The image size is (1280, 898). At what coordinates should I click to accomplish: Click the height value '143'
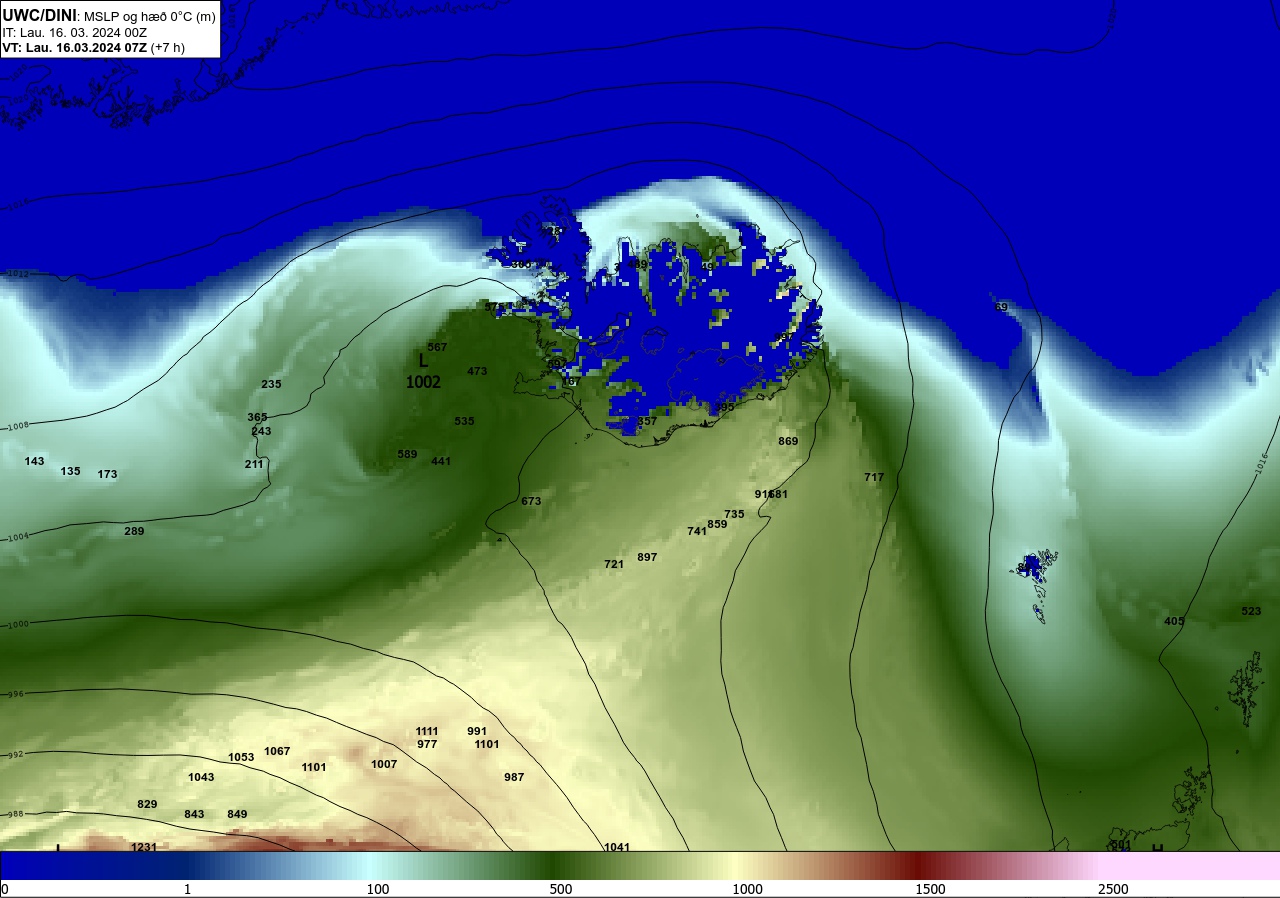coord(34,461)
